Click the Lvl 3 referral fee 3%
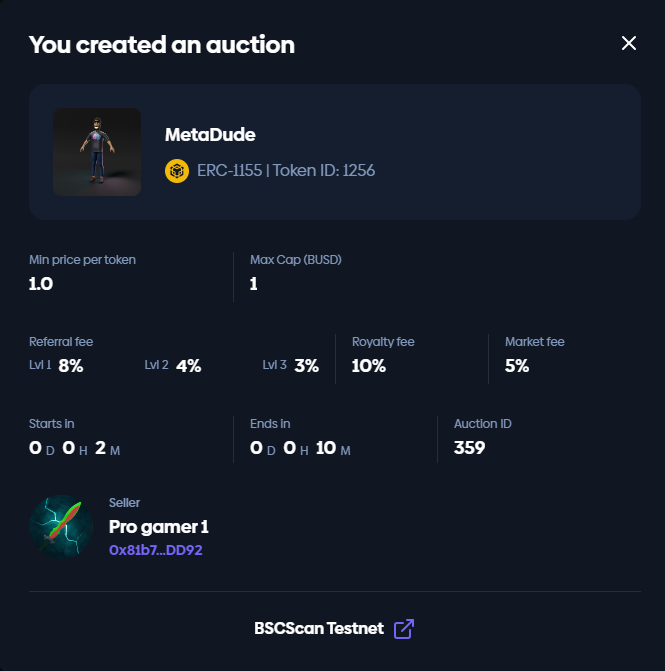The width and height of the screenshot is (665, 671). pos(306,366)
